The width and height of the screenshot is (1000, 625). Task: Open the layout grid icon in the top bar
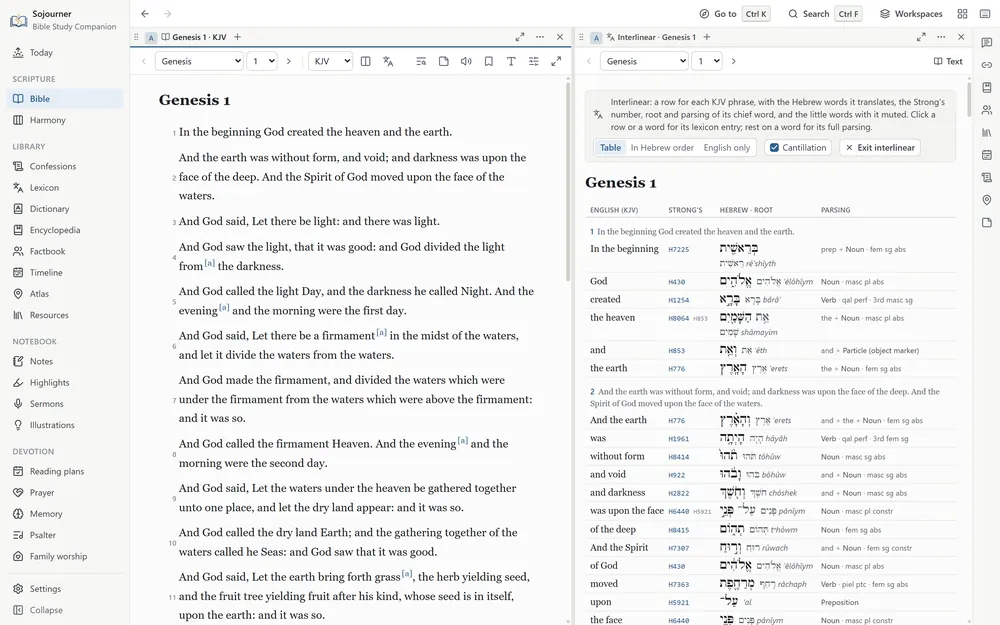(x=962, y=13)
